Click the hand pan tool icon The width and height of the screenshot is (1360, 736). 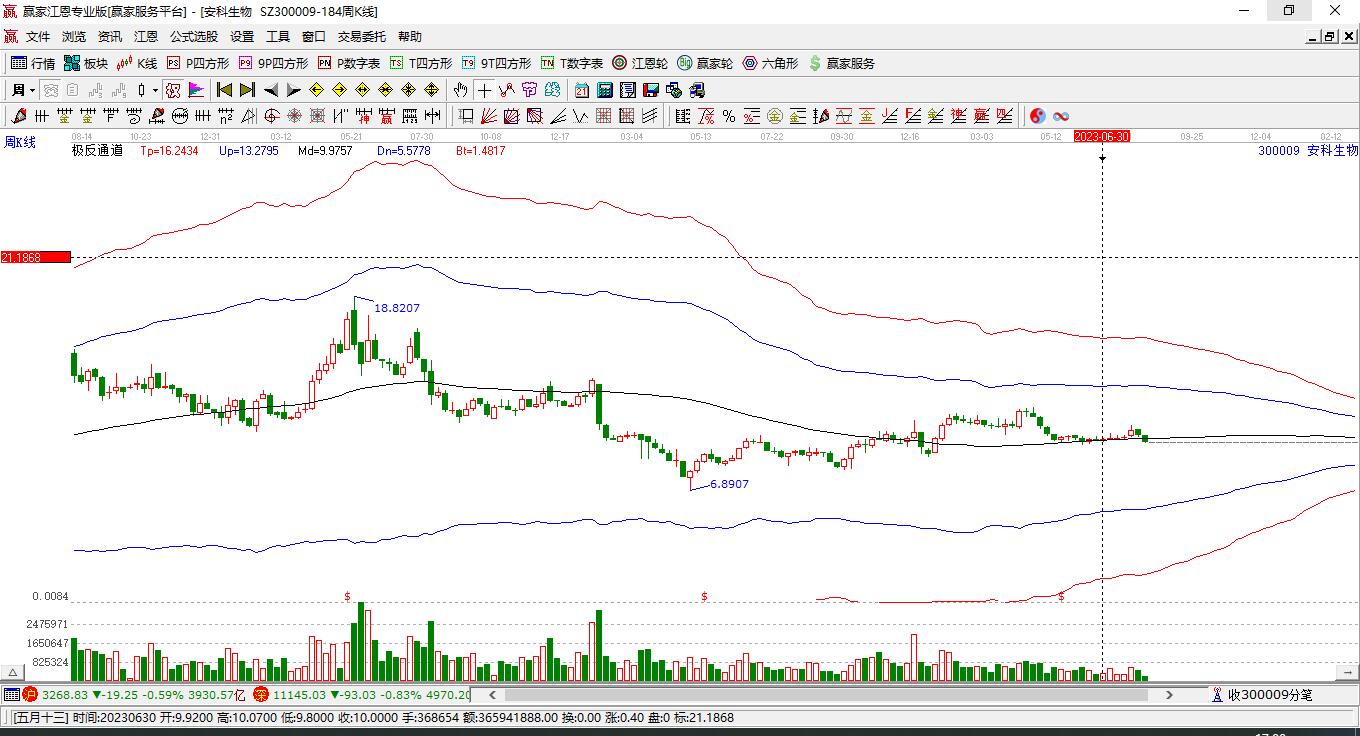point(460,90)
